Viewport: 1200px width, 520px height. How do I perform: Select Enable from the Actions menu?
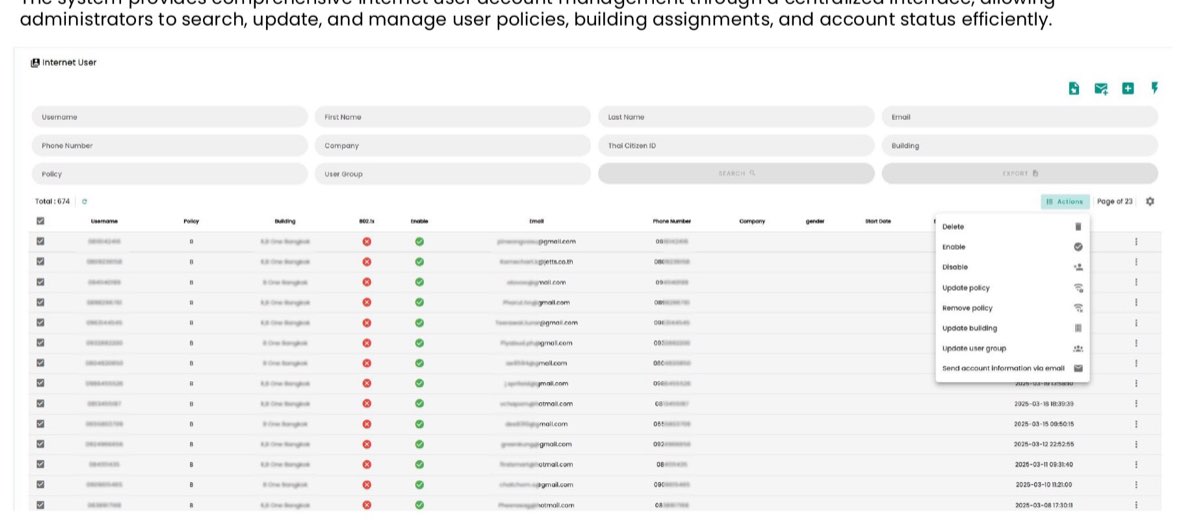click(1012, 247)
